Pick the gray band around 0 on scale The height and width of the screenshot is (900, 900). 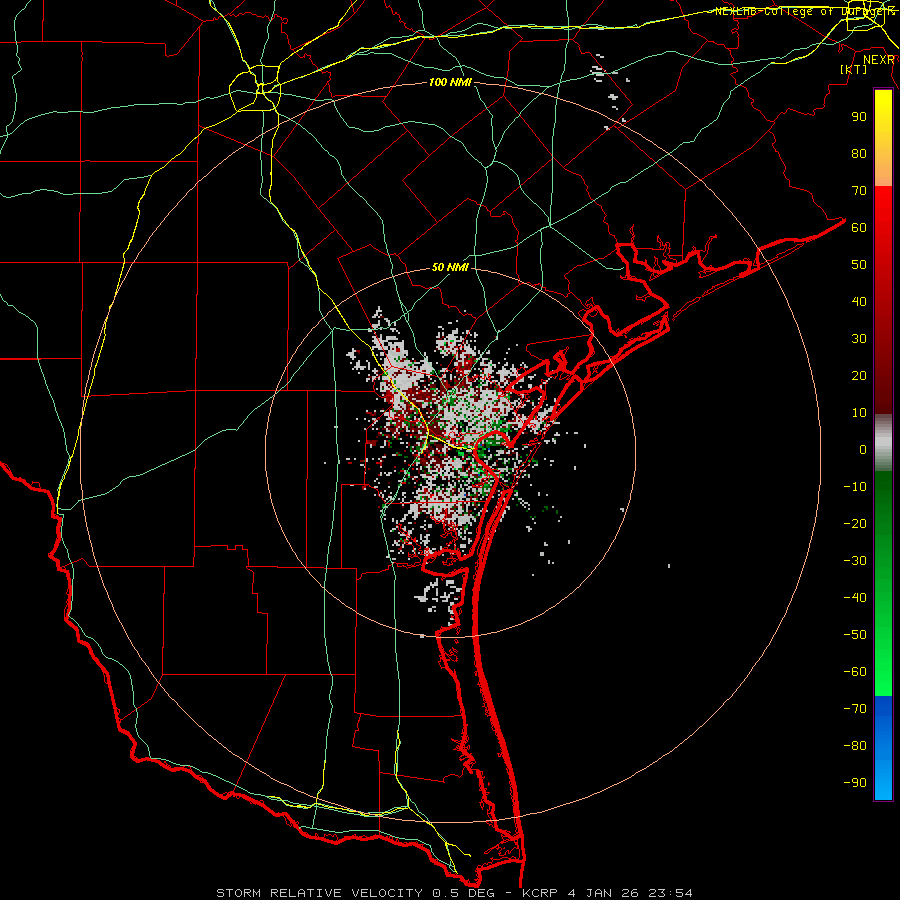pos(883,443)
